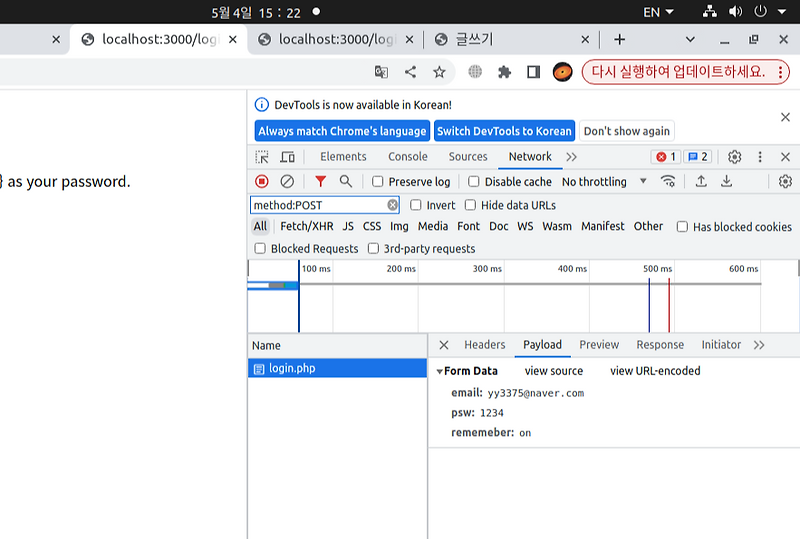Toggle device toolbar emulation icon

[x=288, y=157]
